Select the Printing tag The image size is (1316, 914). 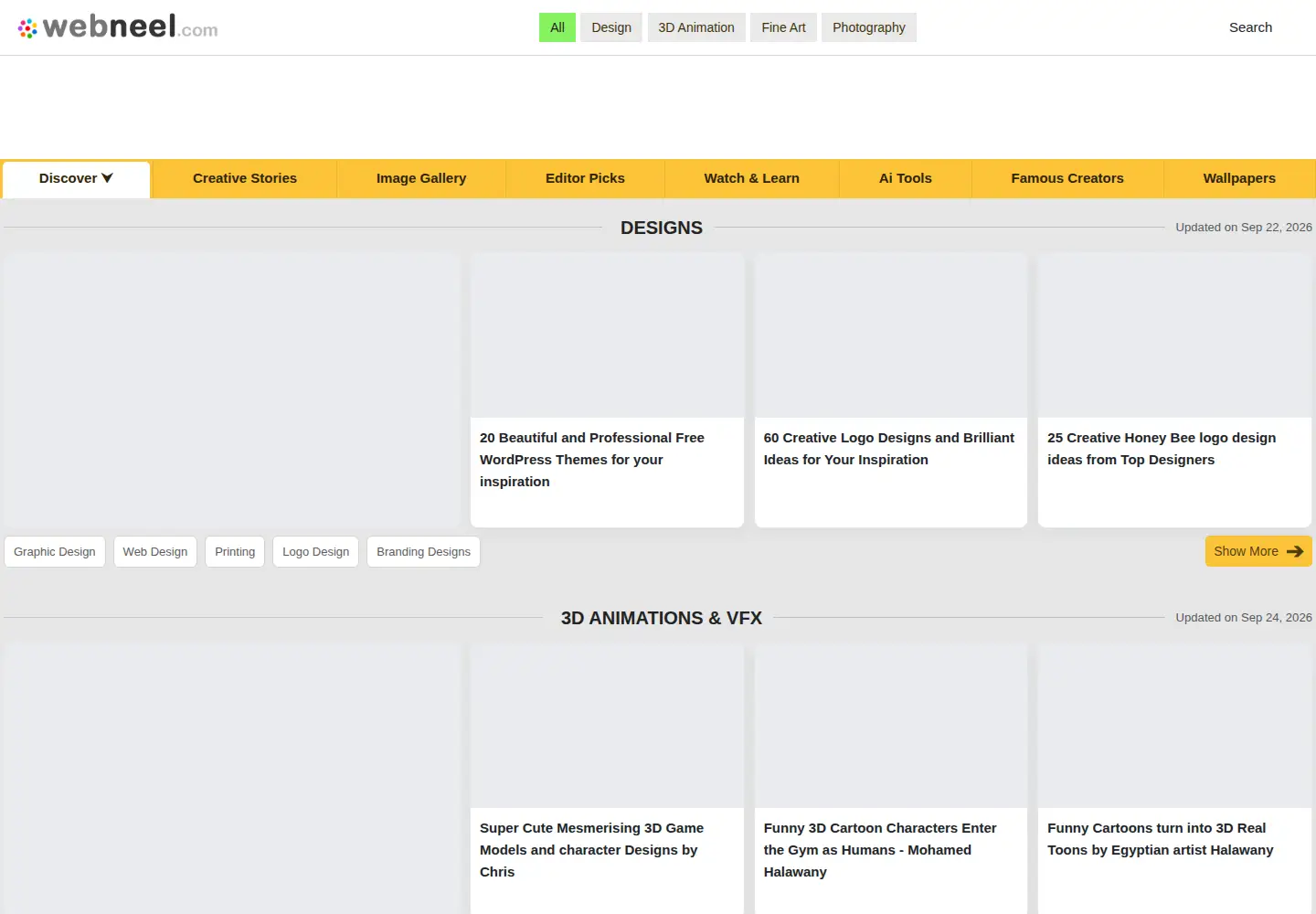point(235,552)
